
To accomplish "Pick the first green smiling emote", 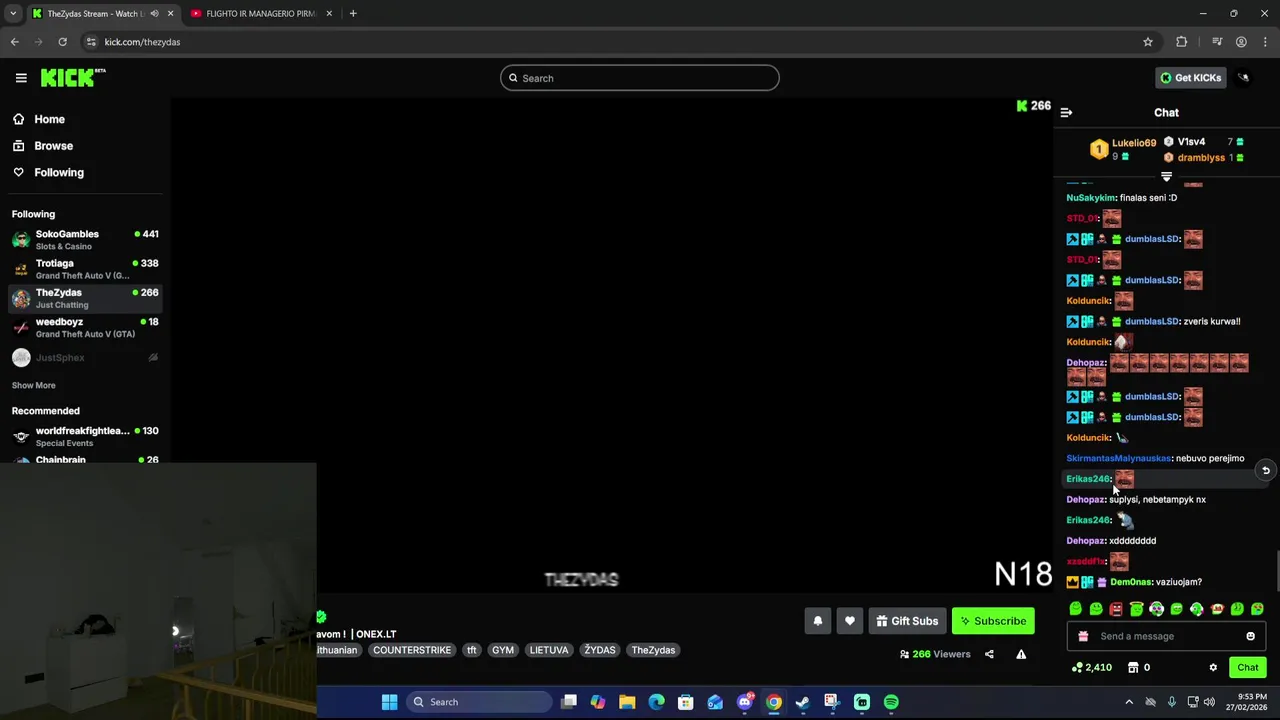I will (x=1076, y=609).
